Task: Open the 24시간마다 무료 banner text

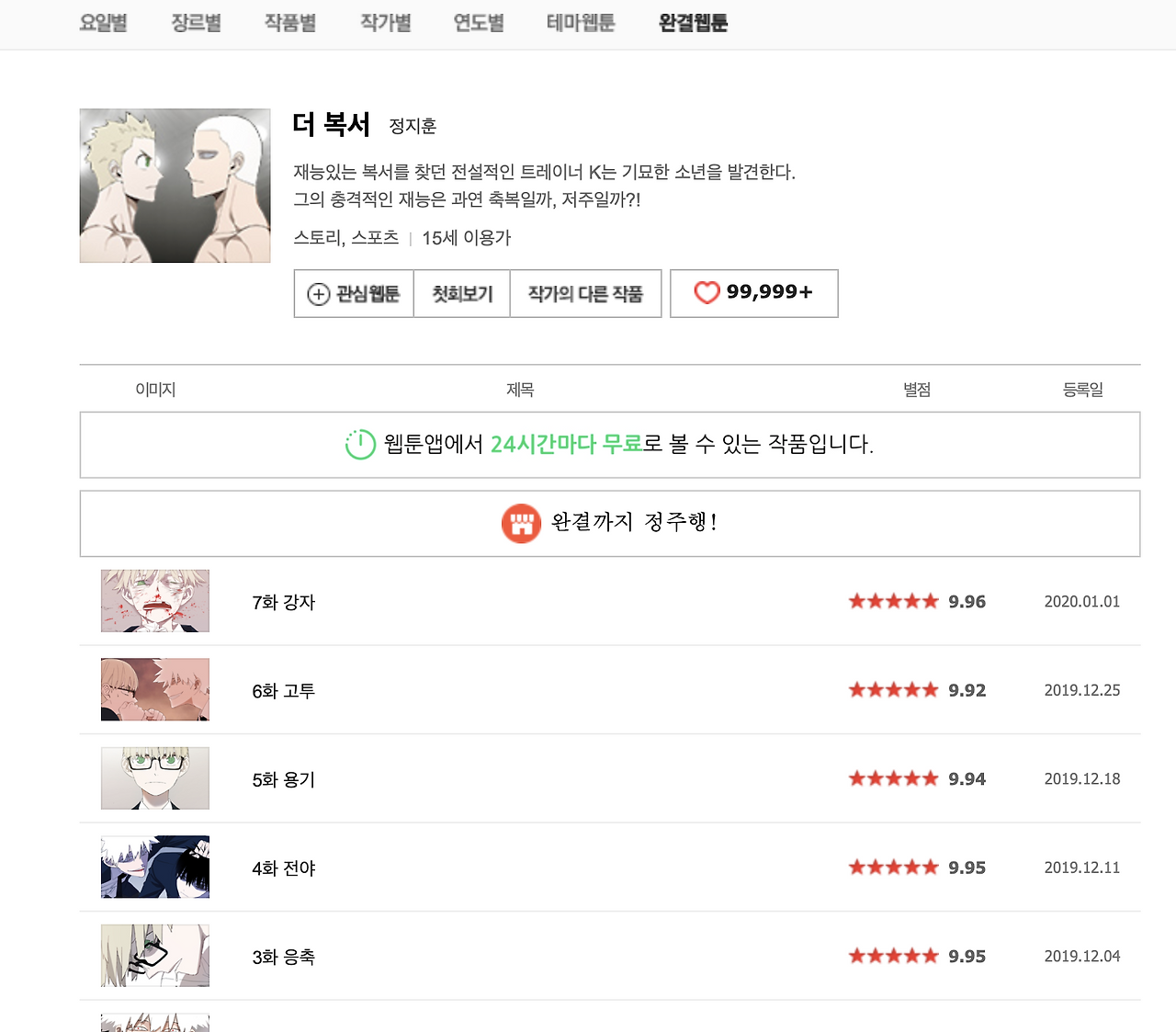Action: 566,445
